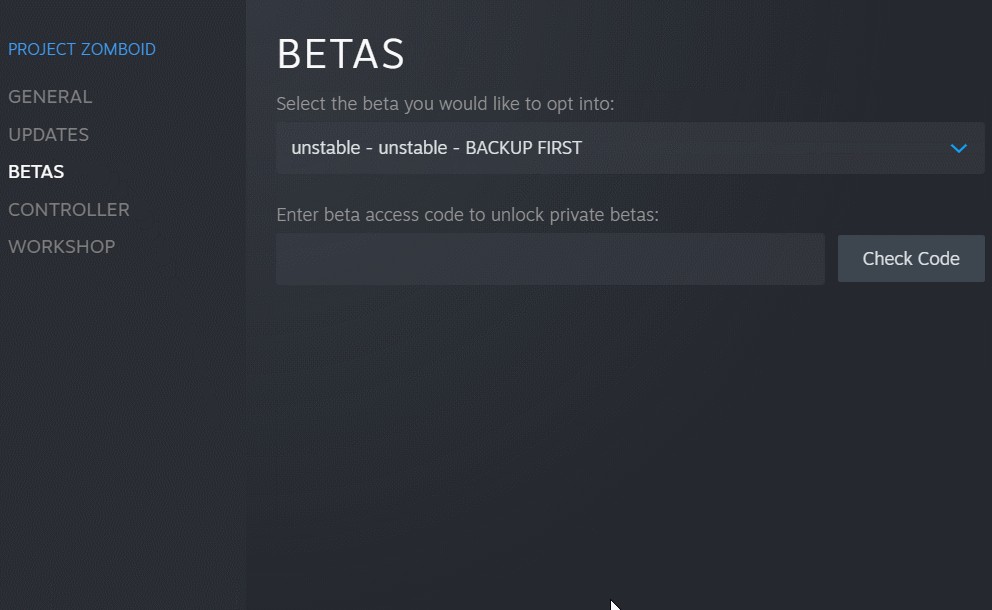Click 'BACKUP FIRST' in the beta selector
This screenshot has width=992, height=610.
pos(523,148)
